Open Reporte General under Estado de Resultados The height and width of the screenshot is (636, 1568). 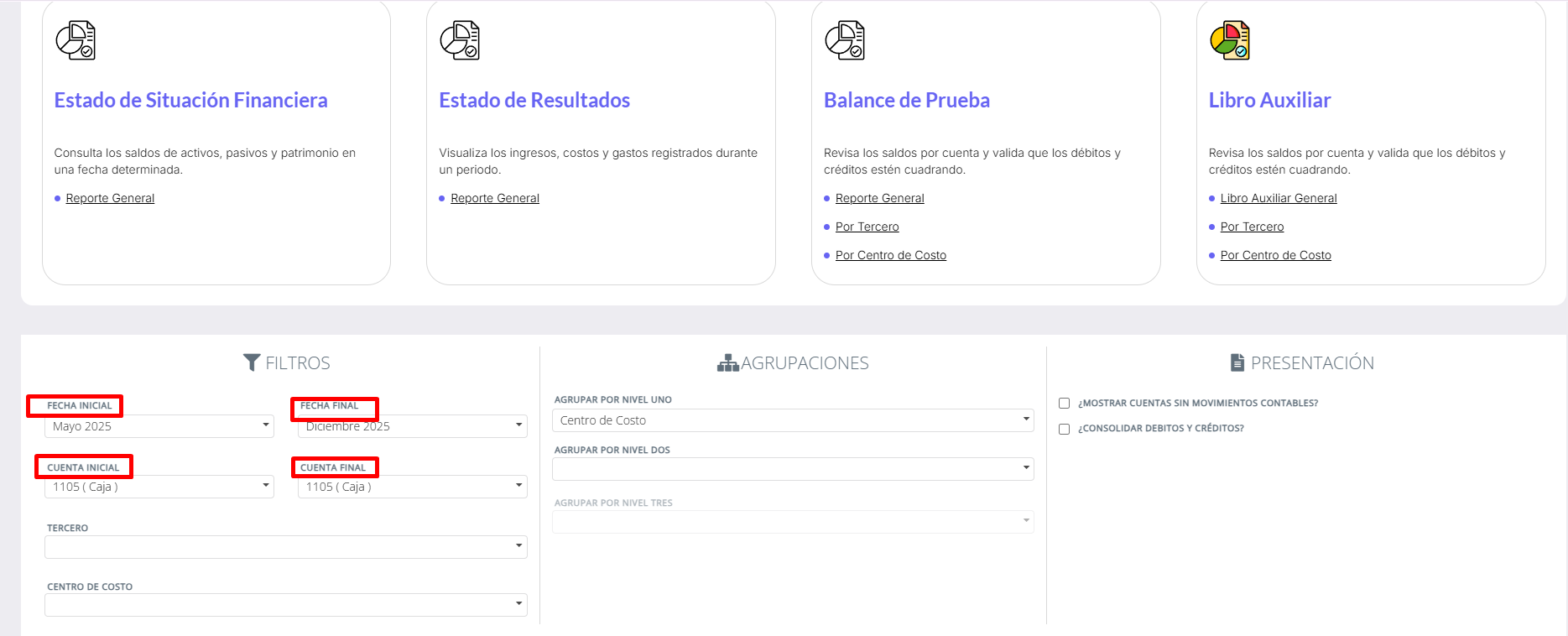coord(494,199)
